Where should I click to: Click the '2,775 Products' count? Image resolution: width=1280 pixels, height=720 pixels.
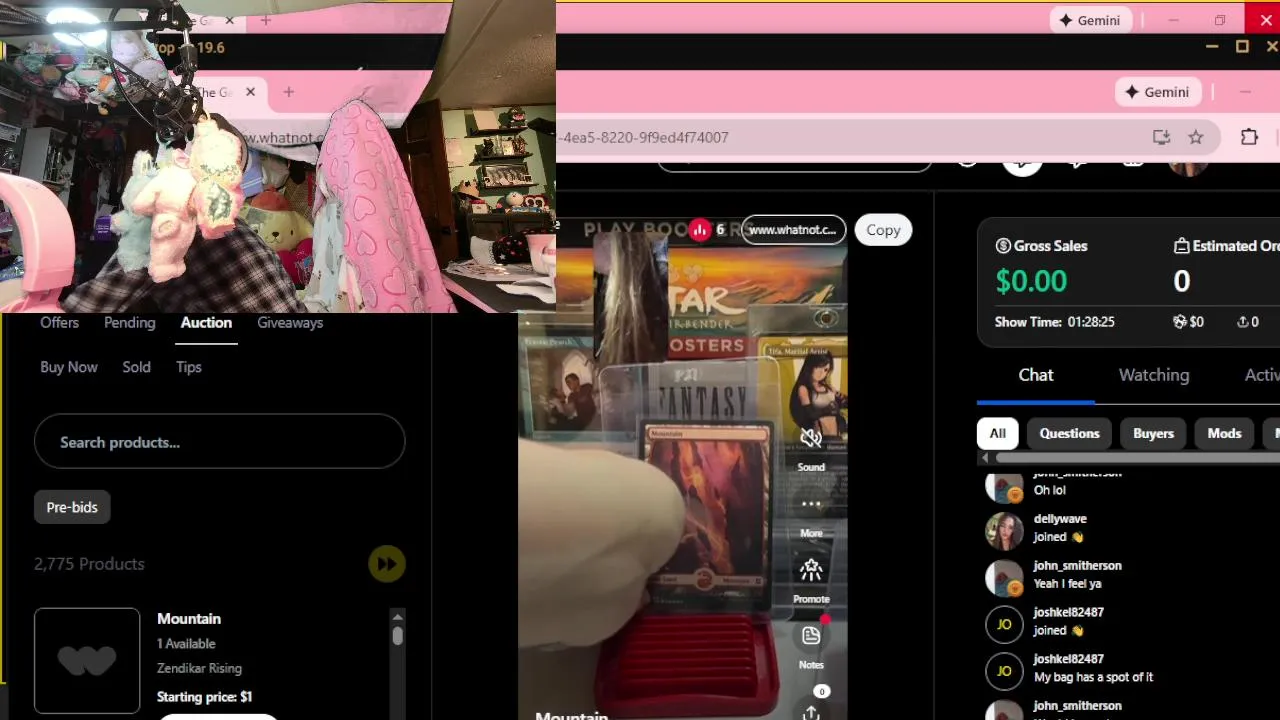click(x=89, y=564)
